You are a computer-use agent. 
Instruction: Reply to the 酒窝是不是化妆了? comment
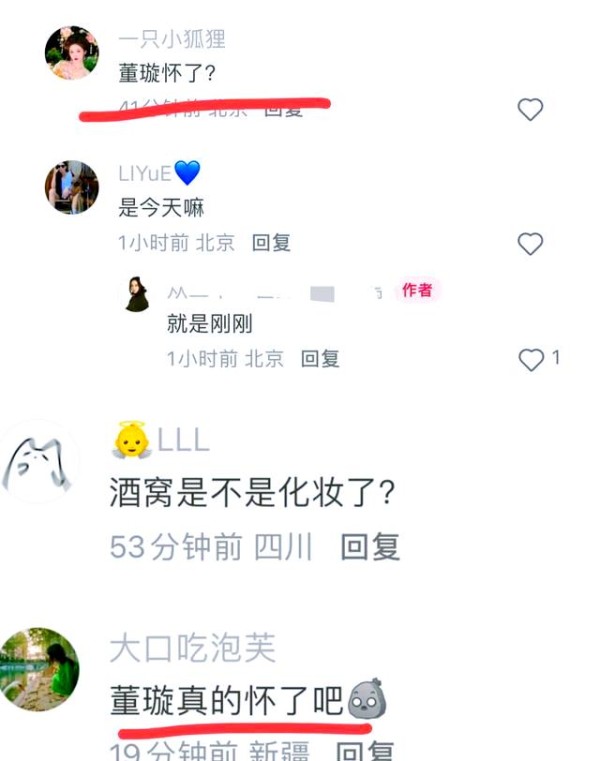coord(370,547)
